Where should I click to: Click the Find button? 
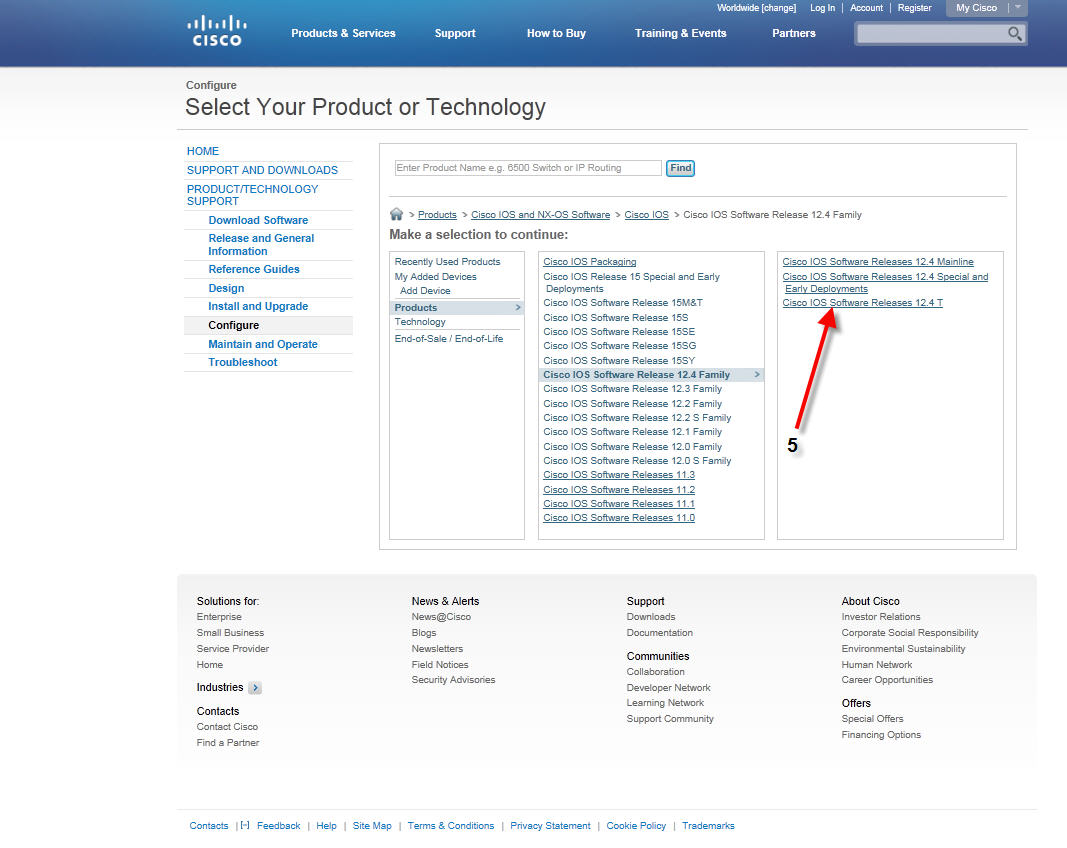point(680,168)
